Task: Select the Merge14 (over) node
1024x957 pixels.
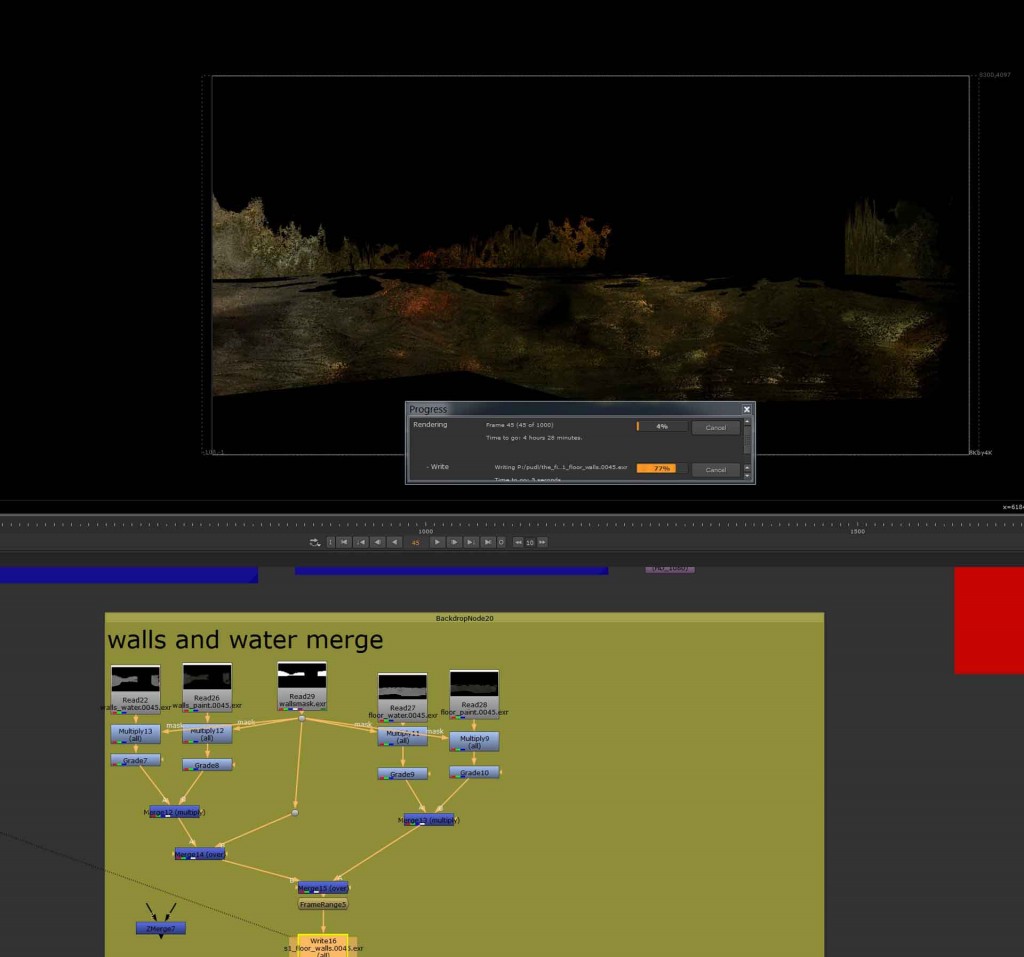Action: point(200,854)
